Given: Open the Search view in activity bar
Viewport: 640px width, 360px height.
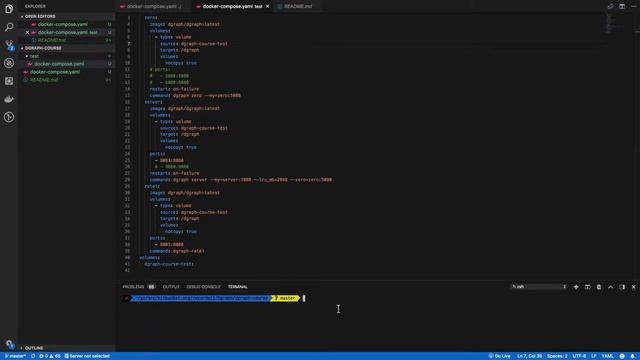Looking at the screenshot, I should 9,27.
